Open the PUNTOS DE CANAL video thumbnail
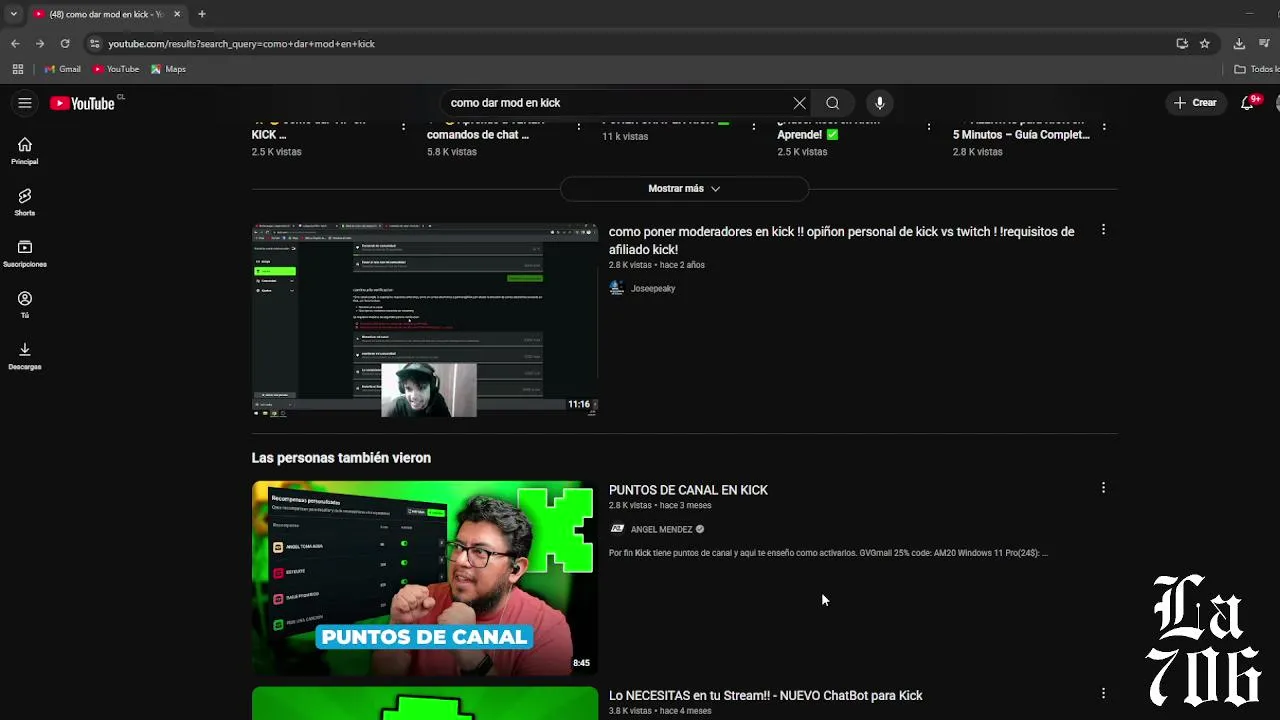Viewport: 1280px width, 720px height. point(425,578)
